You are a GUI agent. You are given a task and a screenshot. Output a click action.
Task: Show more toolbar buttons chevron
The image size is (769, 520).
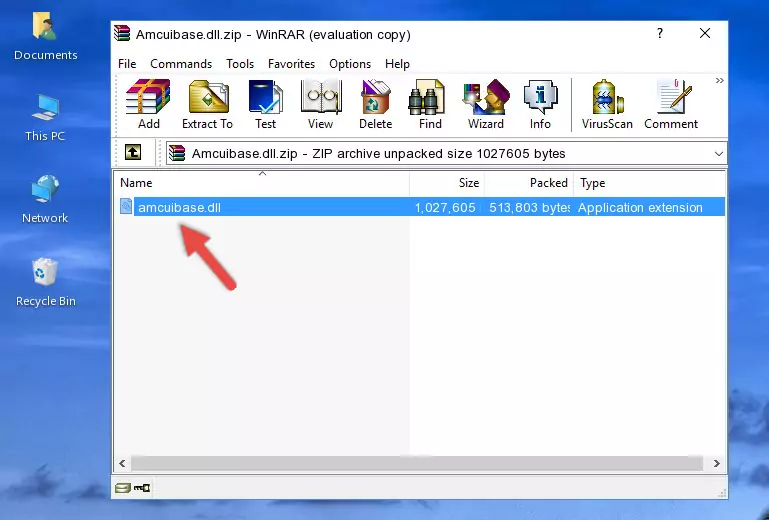click(x=719, y=80)
